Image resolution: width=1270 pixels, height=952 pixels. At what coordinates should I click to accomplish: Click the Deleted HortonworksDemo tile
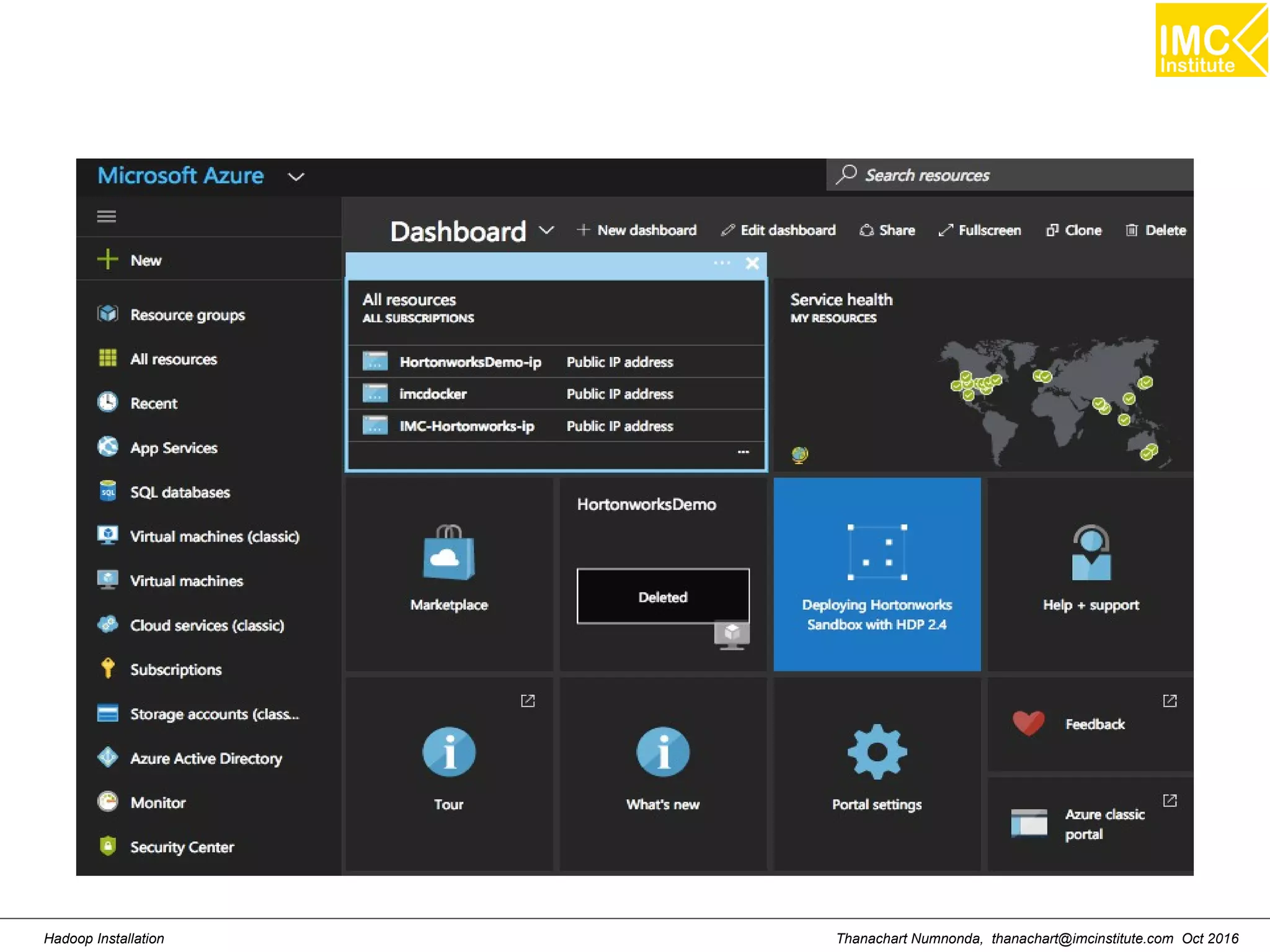(x=663, y=574)
